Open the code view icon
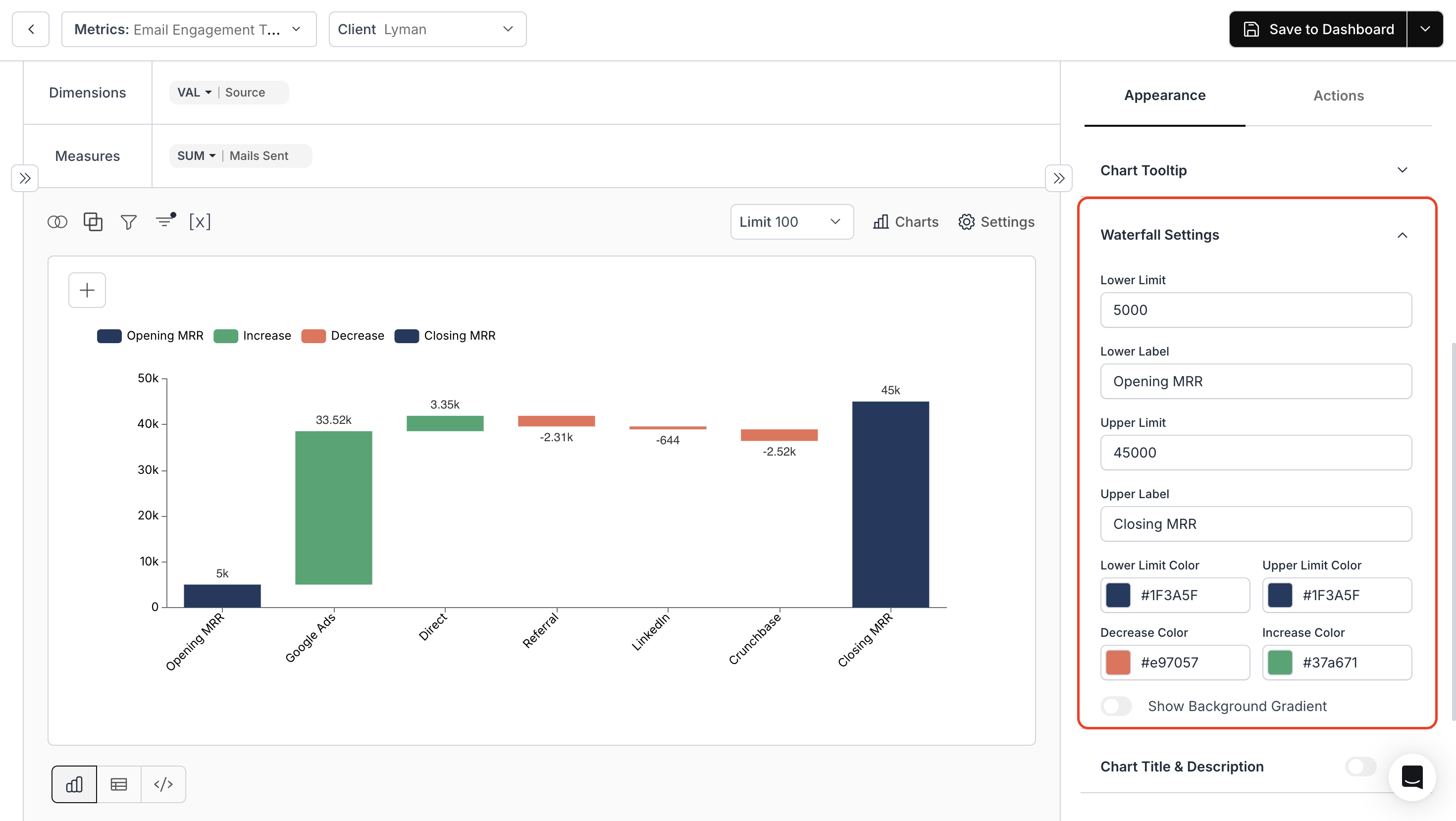Viewport: 1456px width, 821px height. (163, 784)
